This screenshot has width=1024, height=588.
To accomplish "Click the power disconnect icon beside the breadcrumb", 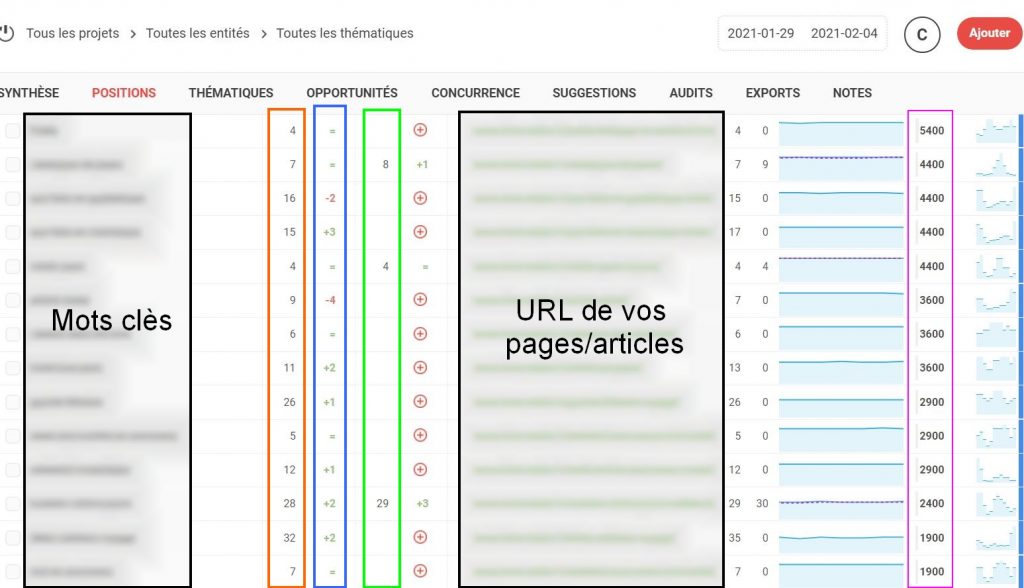I will (x=10, y=32).
